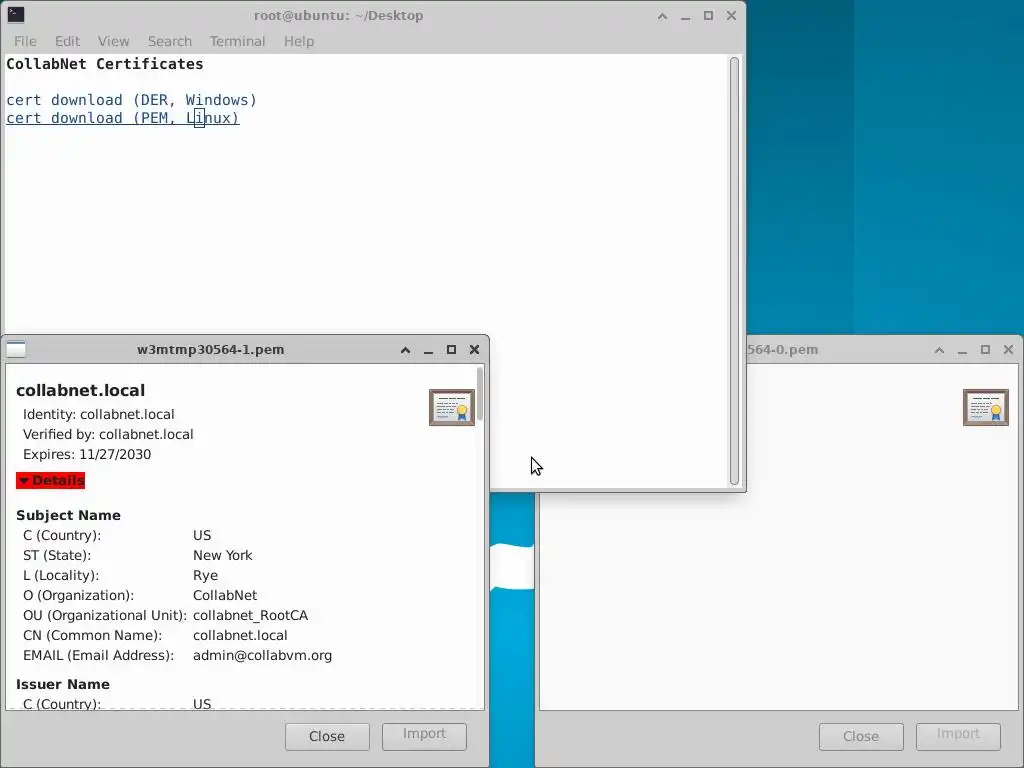Click certificate icon in w3mtmp30564-1.pem window
The height and width of the screenshot is (768, 1024).
tap(451, 408)
